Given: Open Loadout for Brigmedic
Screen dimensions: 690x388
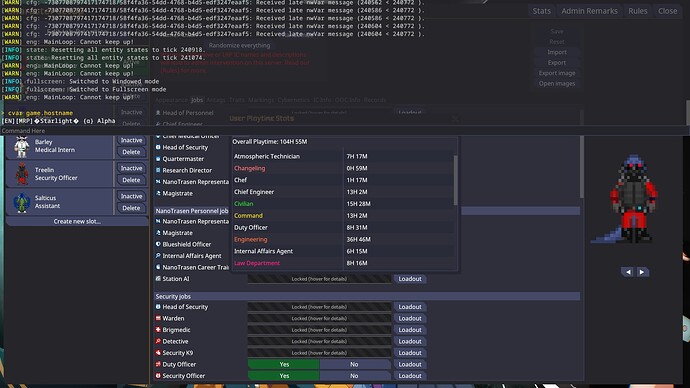Looking at the screenshot, I should coord(410,330).
